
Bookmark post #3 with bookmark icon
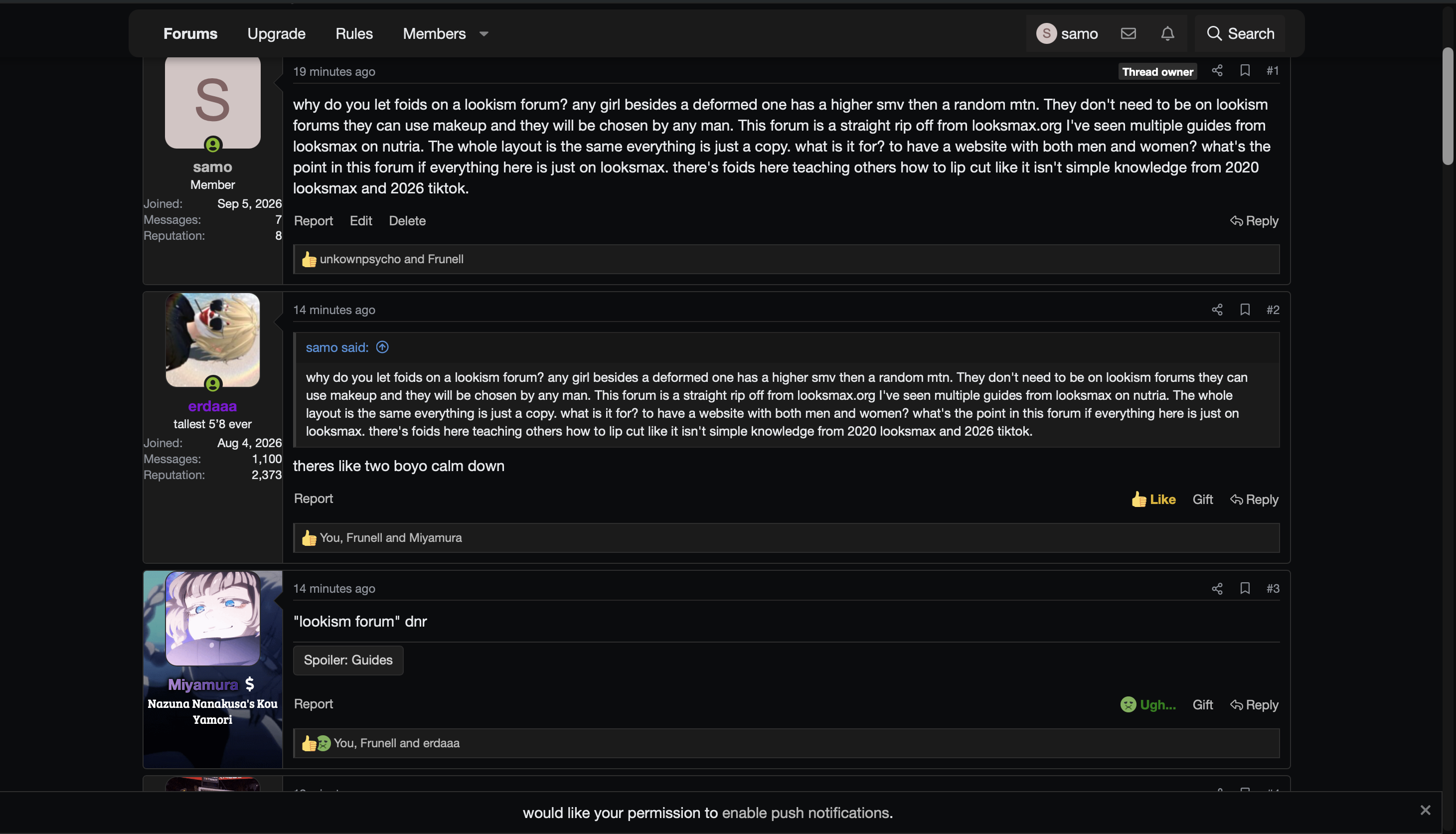(x=1245, y=588)
